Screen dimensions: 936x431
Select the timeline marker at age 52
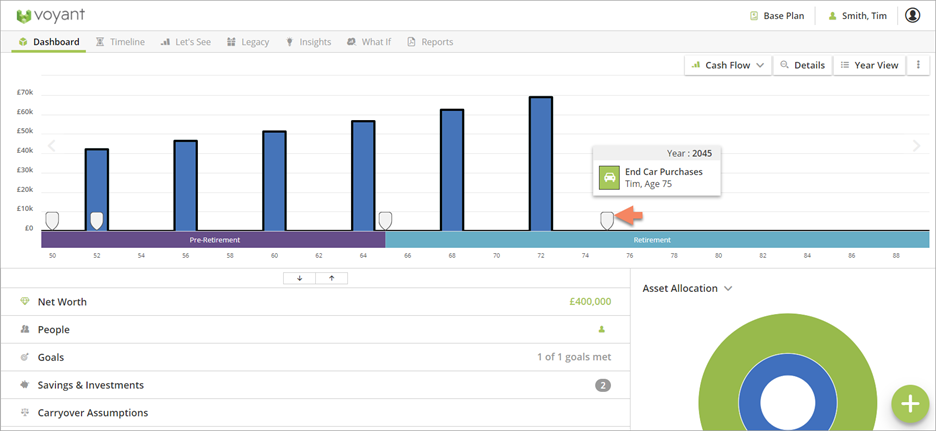(97, 220)
